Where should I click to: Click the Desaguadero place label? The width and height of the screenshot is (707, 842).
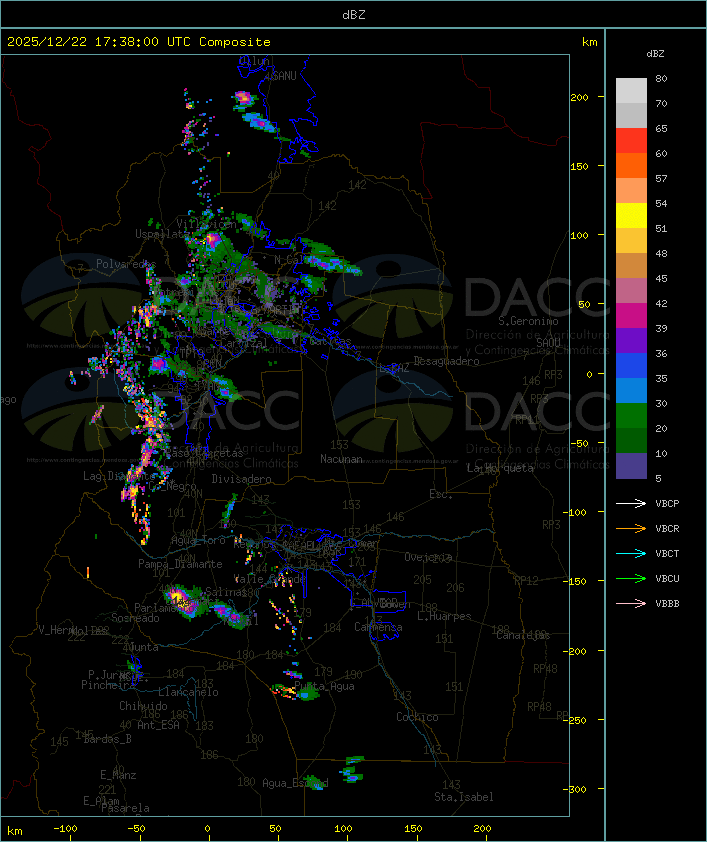click(x=446, y=361)
